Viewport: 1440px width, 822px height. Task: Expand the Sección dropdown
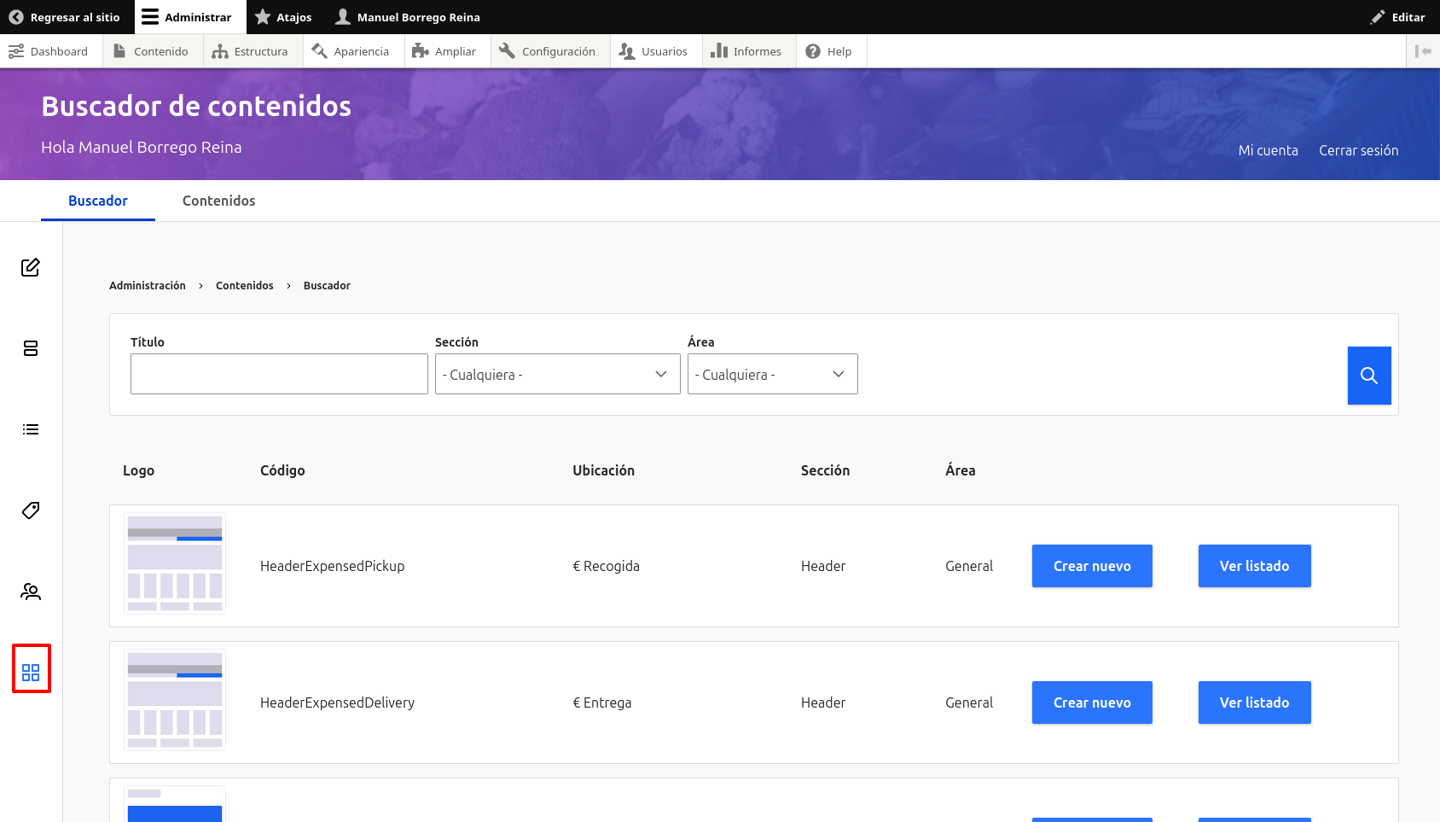[x=557, y=374]
